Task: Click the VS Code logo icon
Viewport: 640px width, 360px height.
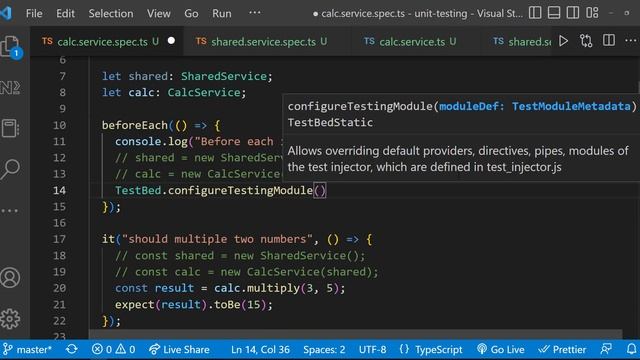Action: pos(6,13)
